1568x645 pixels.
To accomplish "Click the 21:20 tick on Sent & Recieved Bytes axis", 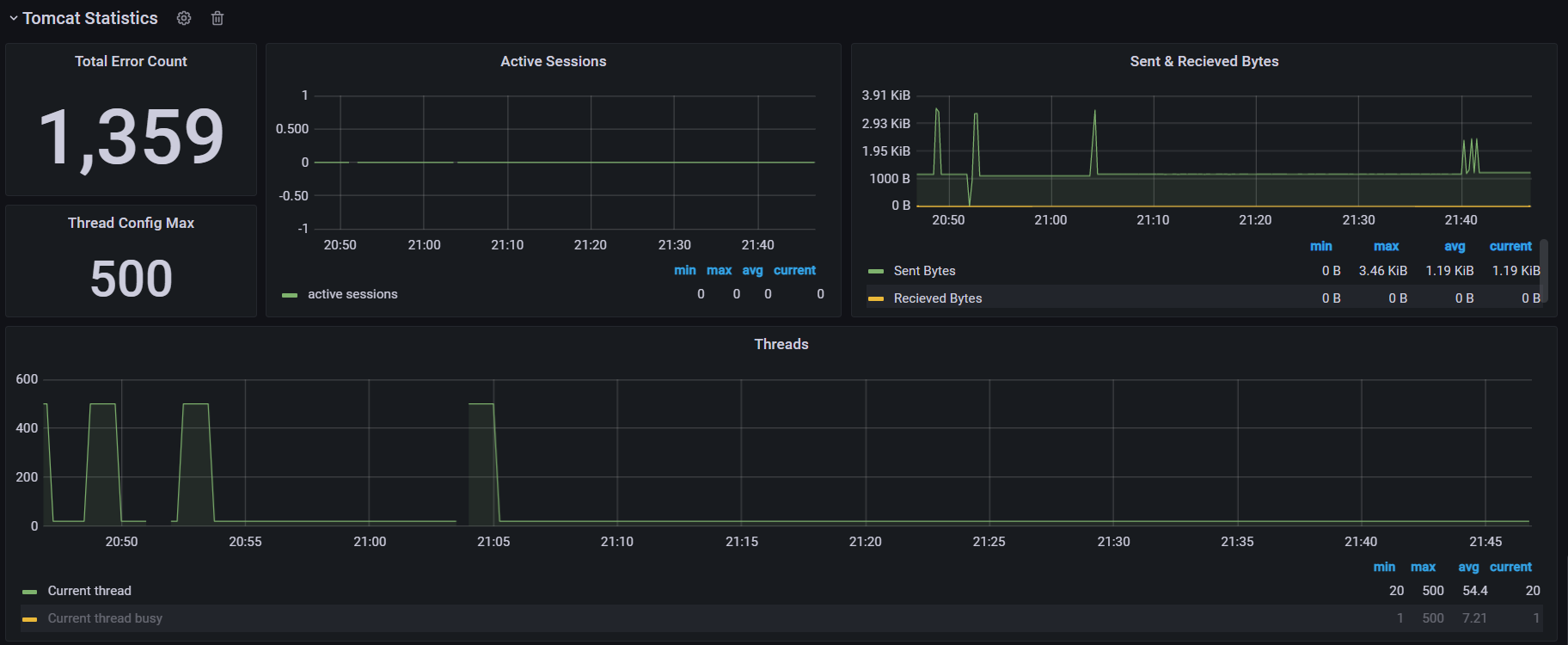I will [x=1255, y=220].
